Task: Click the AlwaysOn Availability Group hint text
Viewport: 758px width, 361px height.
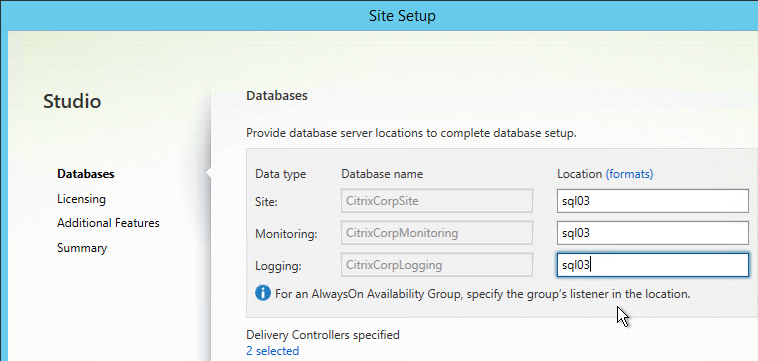Action: pyautogui.click(x=482, y=293)
